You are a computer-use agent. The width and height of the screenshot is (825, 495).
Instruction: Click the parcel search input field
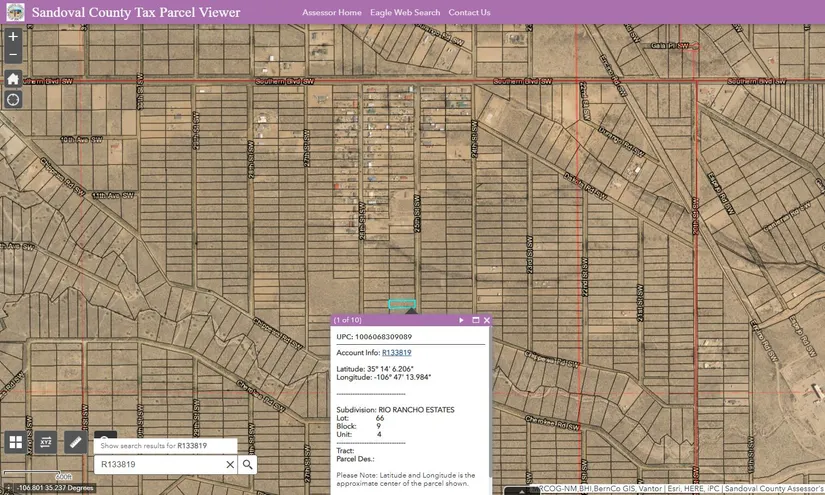tap(158, 465)
